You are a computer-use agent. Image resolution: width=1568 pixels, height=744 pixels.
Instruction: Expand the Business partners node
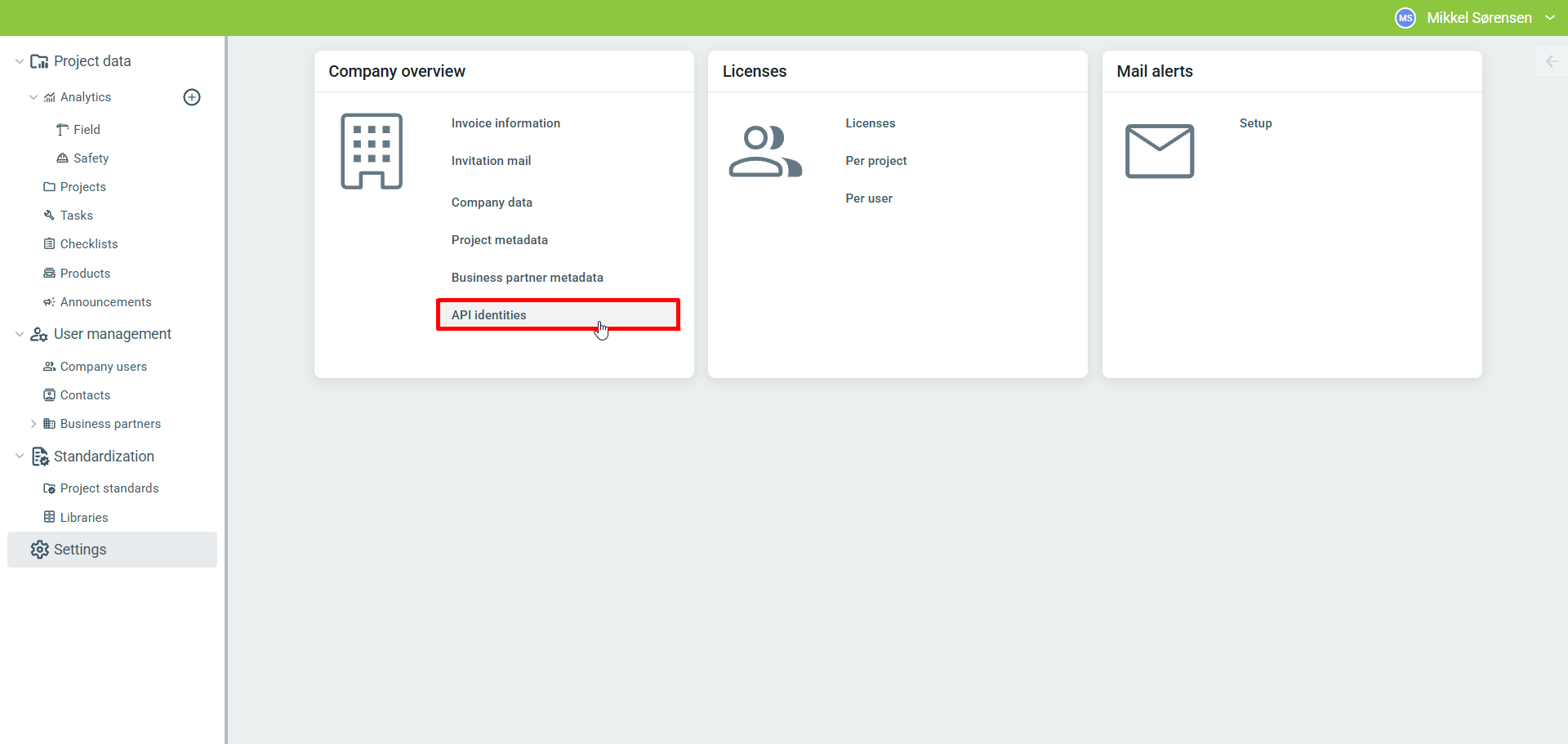tap(33, 424)
